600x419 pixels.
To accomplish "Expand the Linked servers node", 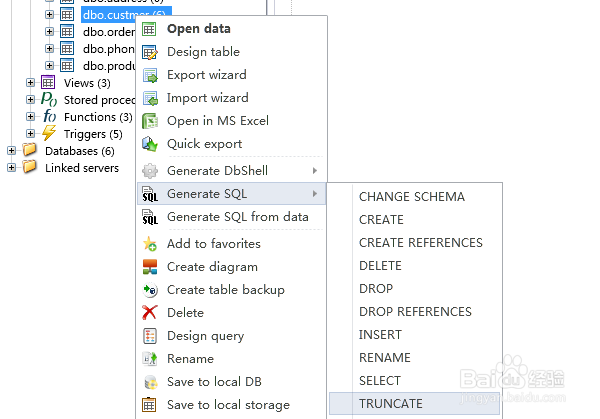I will pyautogui.click(x=12, y=168).
